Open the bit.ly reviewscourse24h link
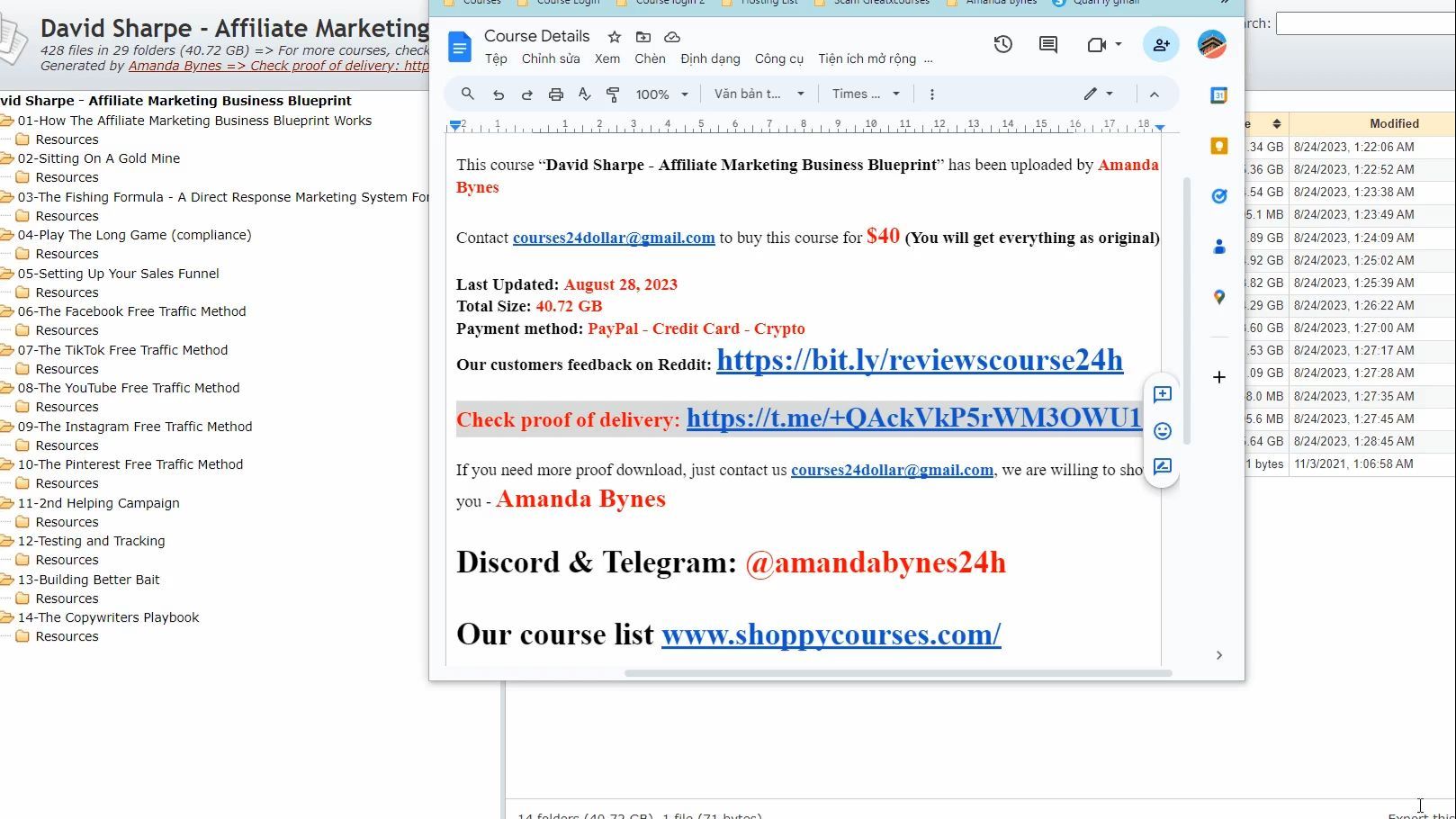 click(x=920, y=360)
